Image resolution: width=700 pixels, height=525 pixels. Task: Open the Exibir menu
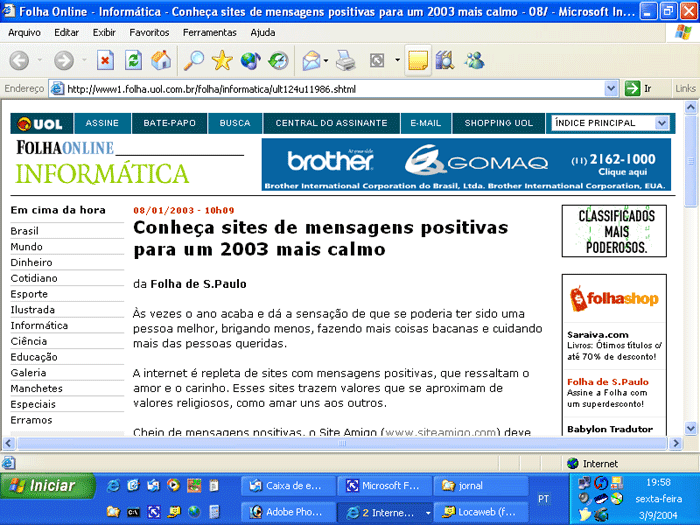coord(104,33)
